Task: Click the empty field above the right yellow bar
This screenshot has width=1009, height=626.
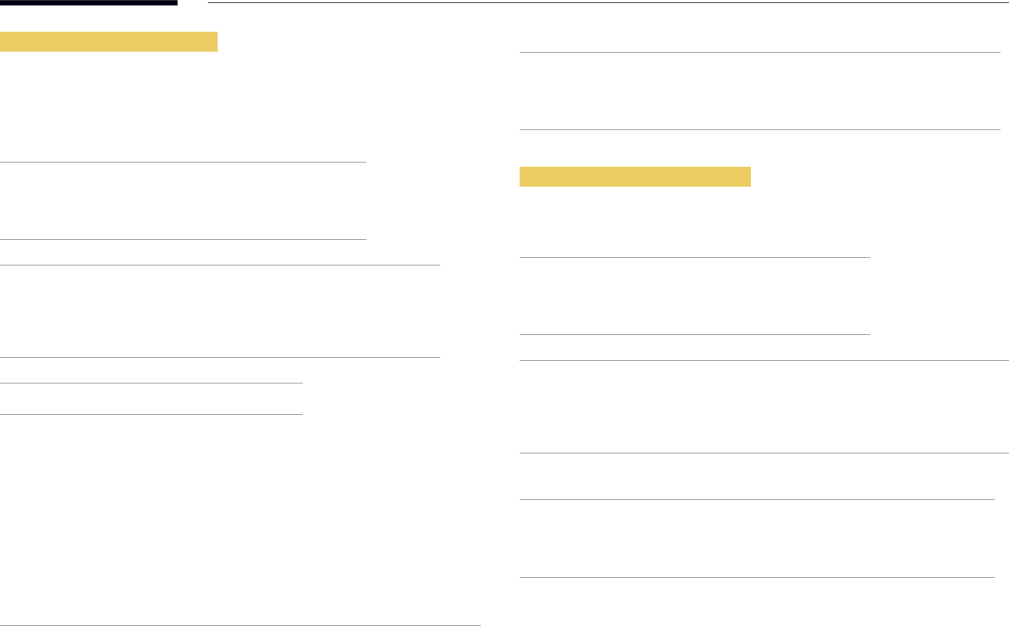Action: pos(760,91)
